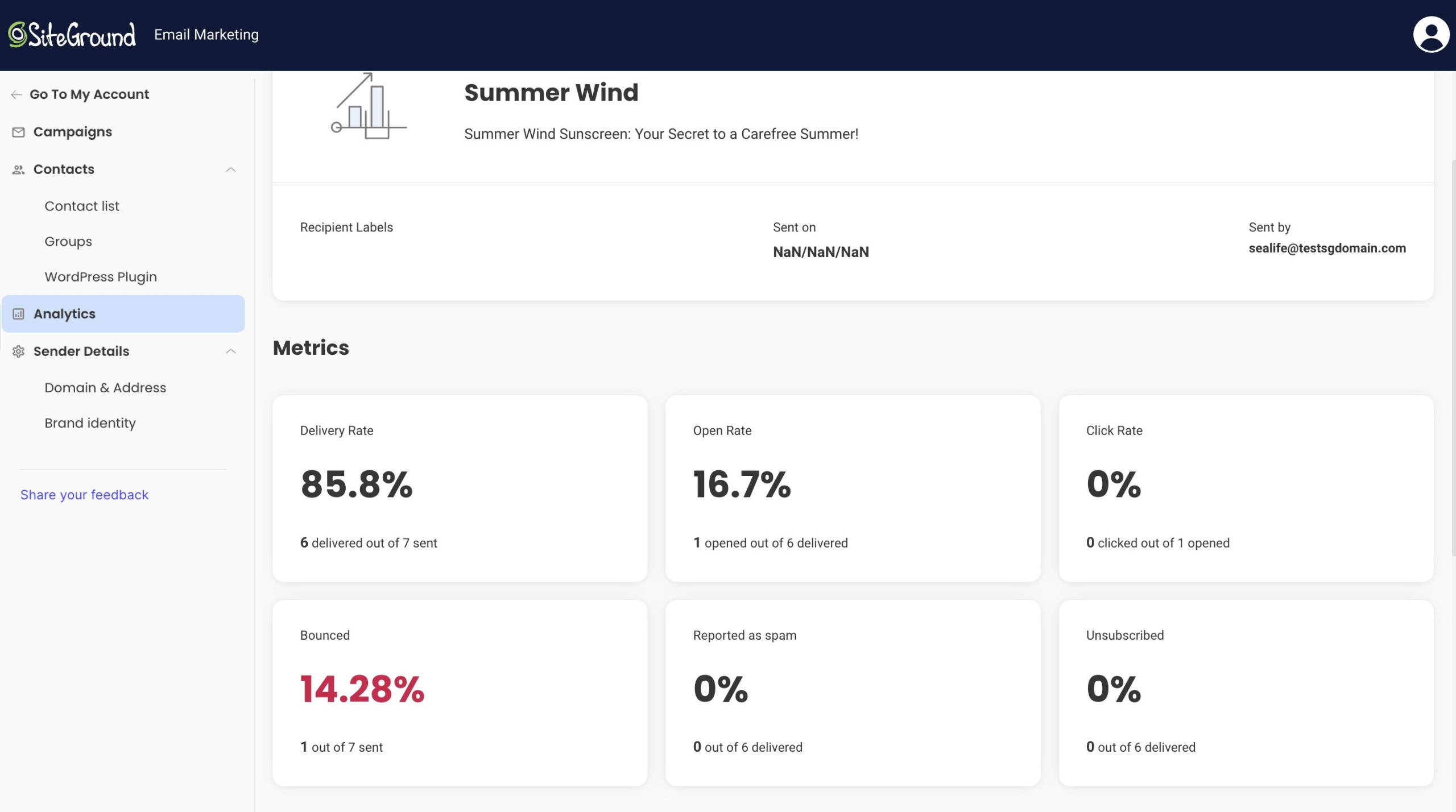Click the Sender Details gear icon
Viewport: 1456px width, 812px height.
pyautogui.click(x=18, y=351)
